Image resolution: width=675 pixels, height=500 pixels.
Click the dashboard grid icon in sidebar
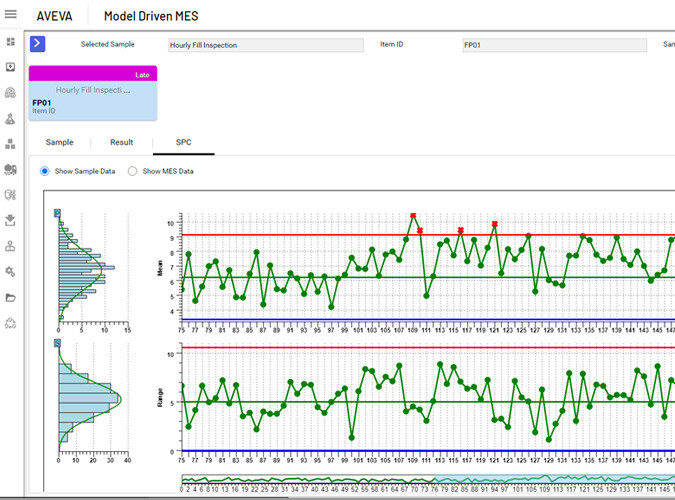(x=11, y=42)
